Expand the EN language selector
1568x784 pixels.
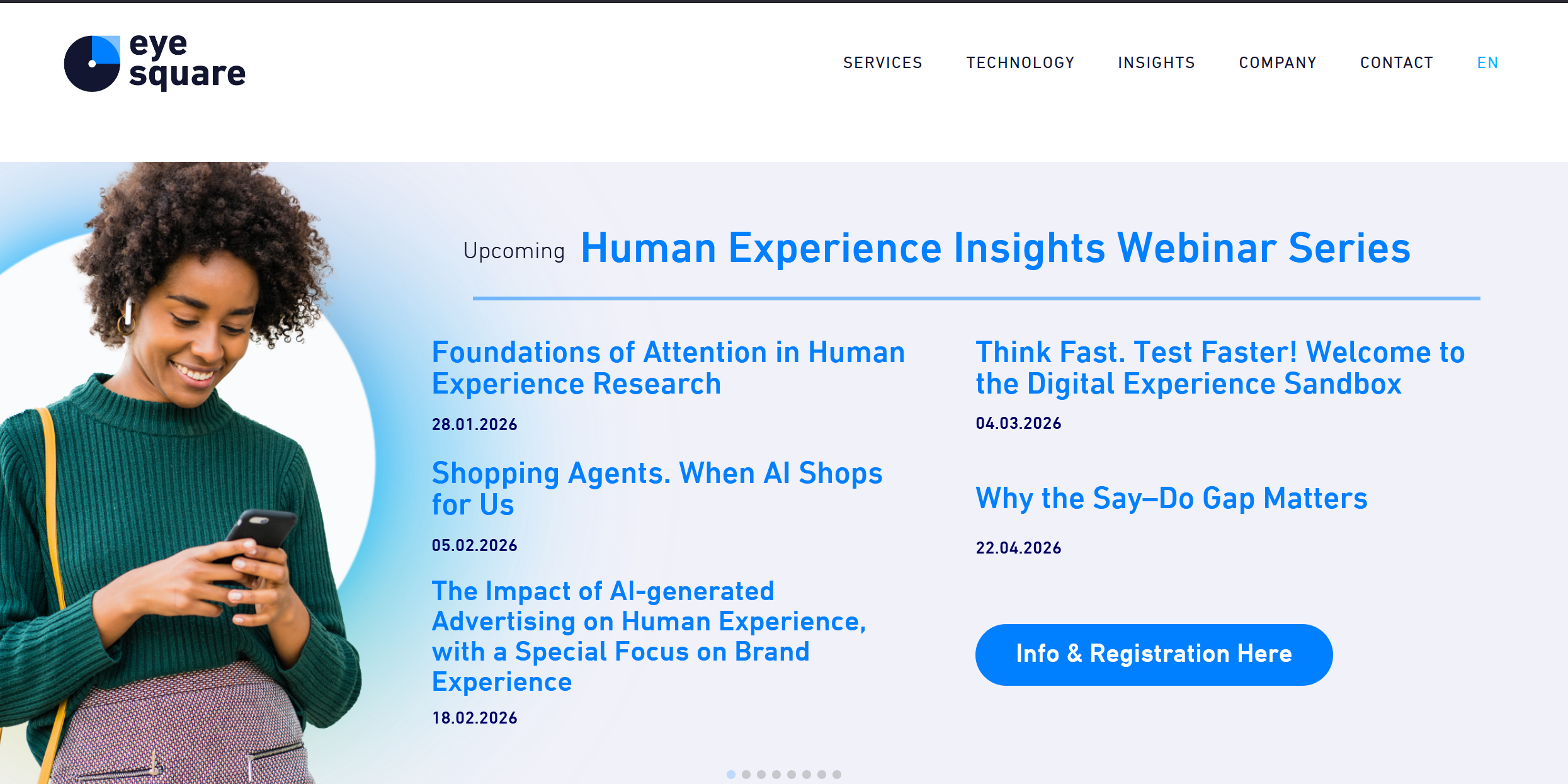[x=1487, y=63]
